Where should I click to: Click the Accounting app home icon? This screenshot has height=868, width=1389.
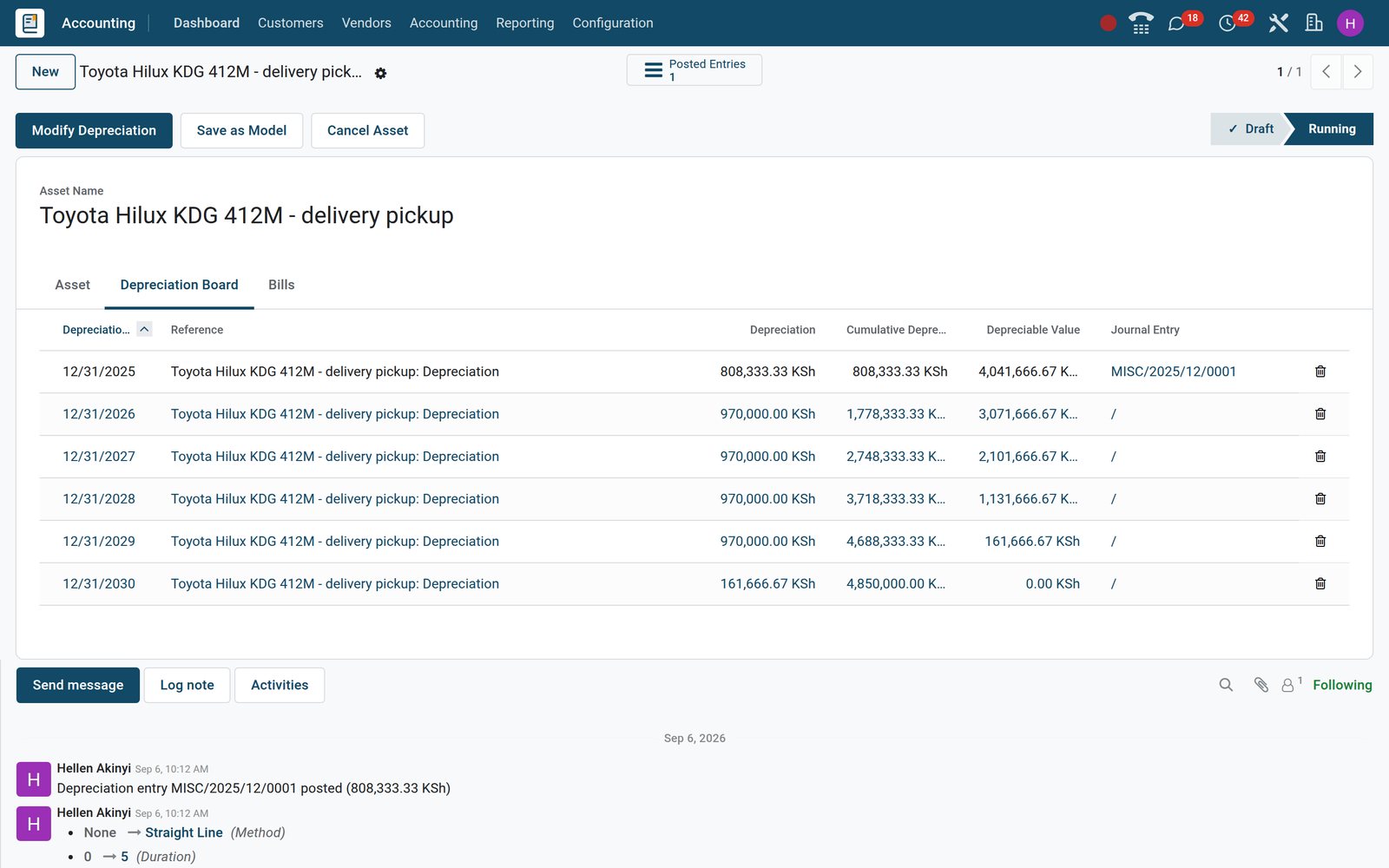(30, 23)
